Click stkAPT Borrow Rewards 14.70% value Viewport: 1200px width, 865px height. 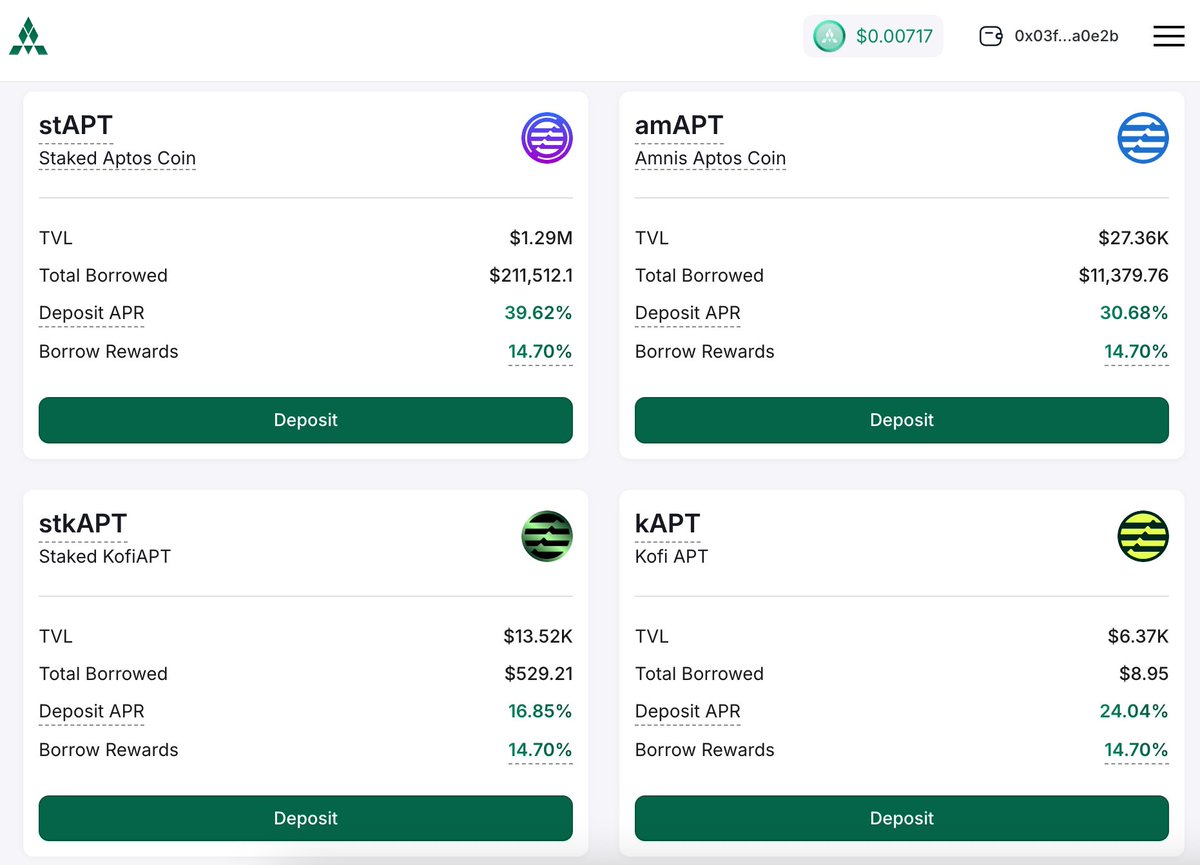coord(540,749)
